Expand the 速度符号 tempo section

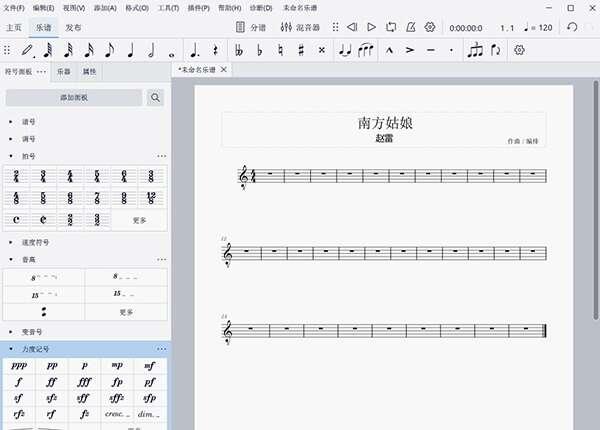pyautogui.click(x=11, y=241)
